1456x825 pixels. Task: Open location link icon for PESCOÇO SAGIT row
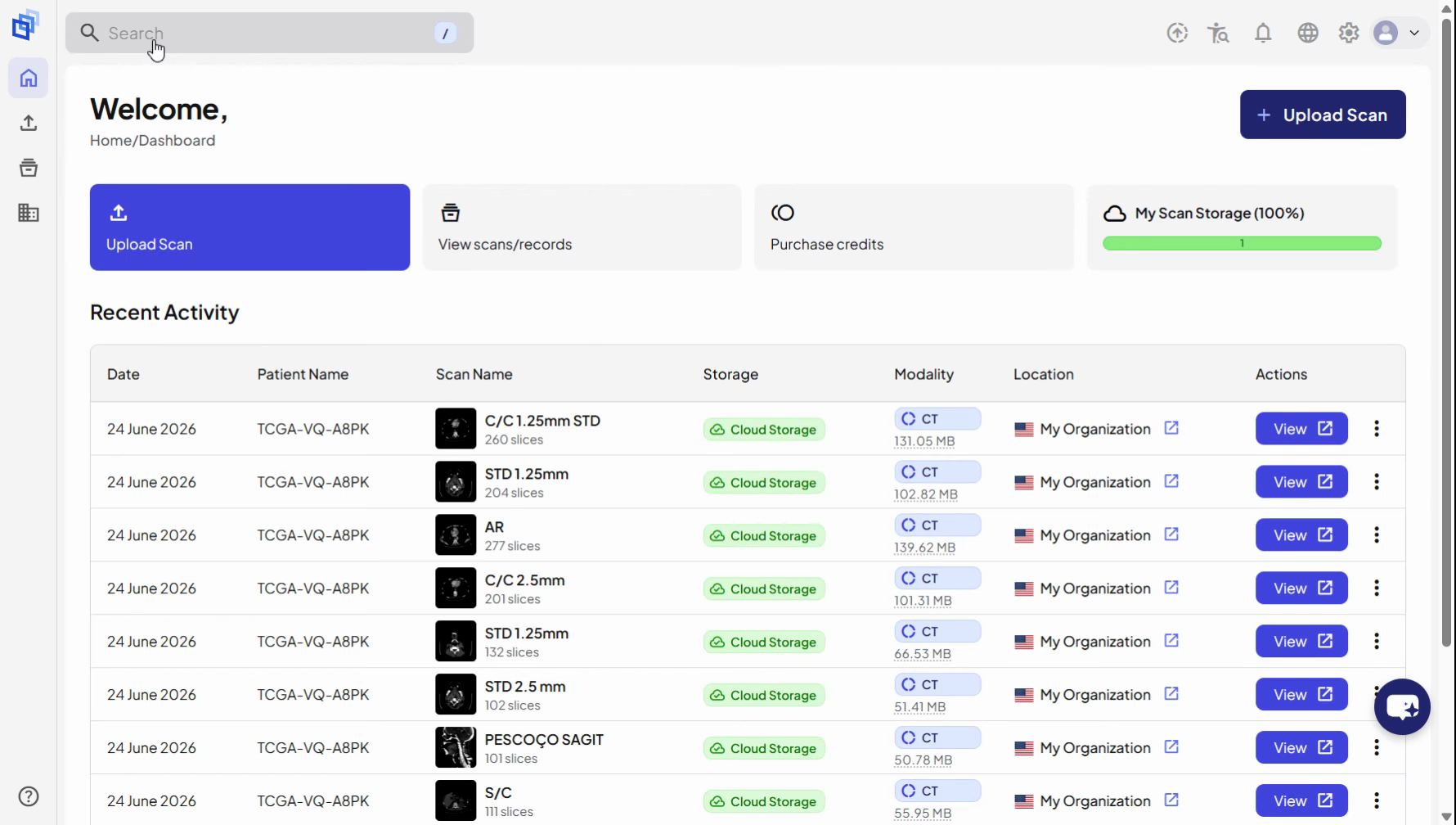(x=1171, y=747)
